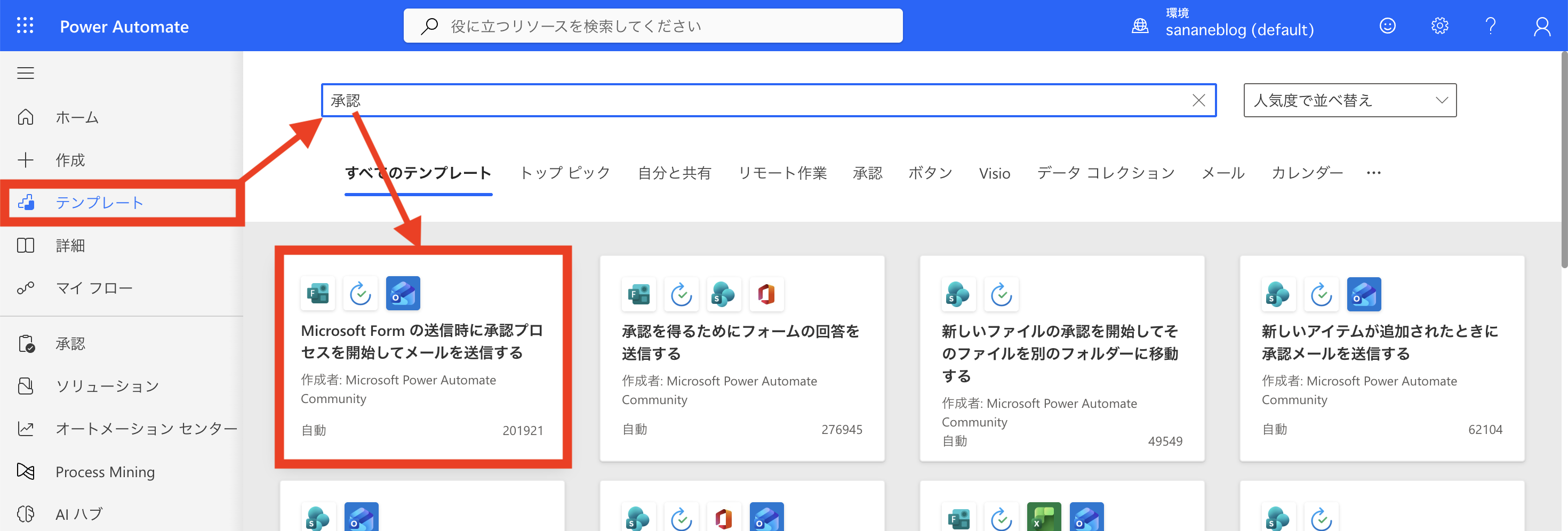The image size is (1568, 531).
Task: Switch to the ボタン tab
Action: coord(930,173)
